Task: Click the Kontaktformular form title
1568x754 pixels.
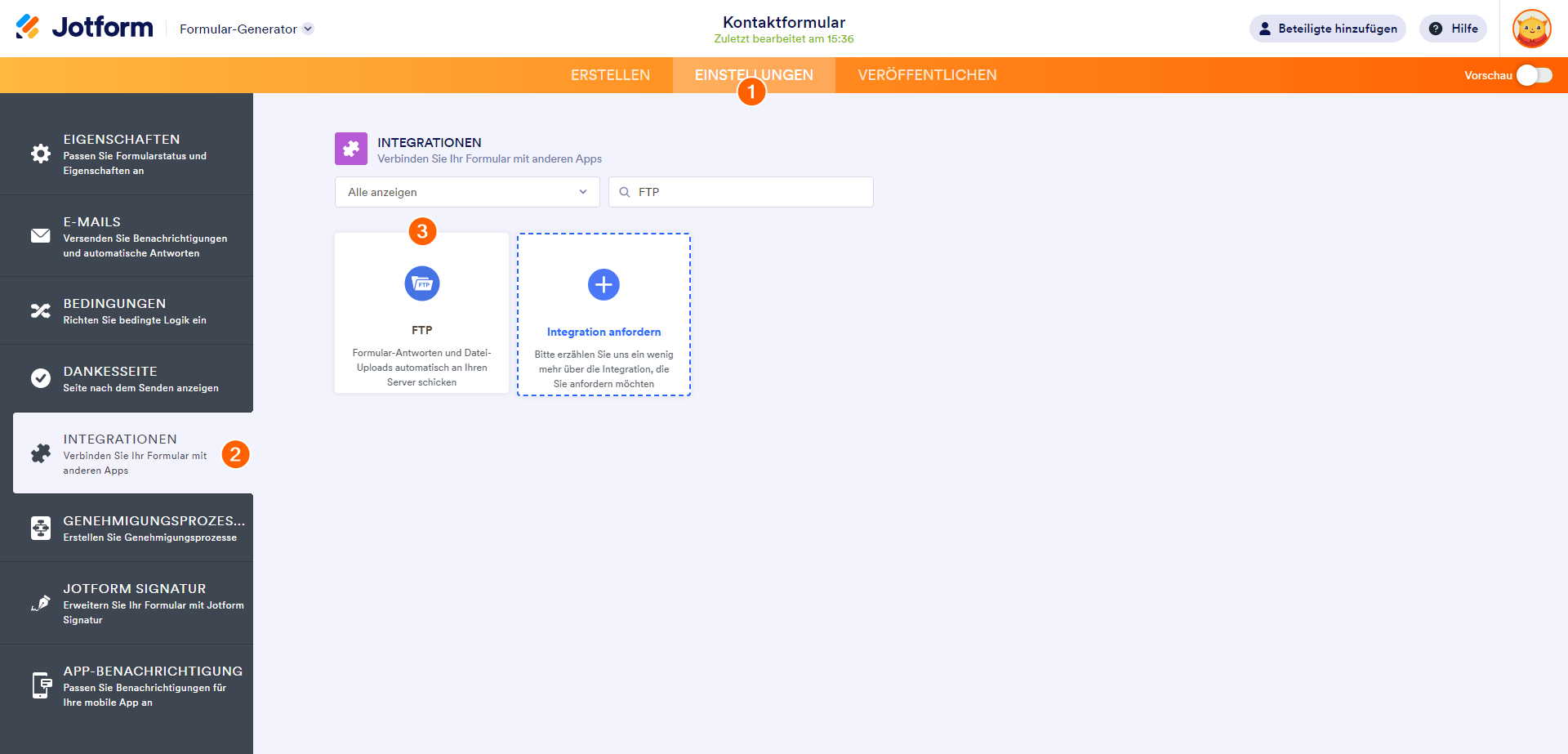Action: point(784,22)
